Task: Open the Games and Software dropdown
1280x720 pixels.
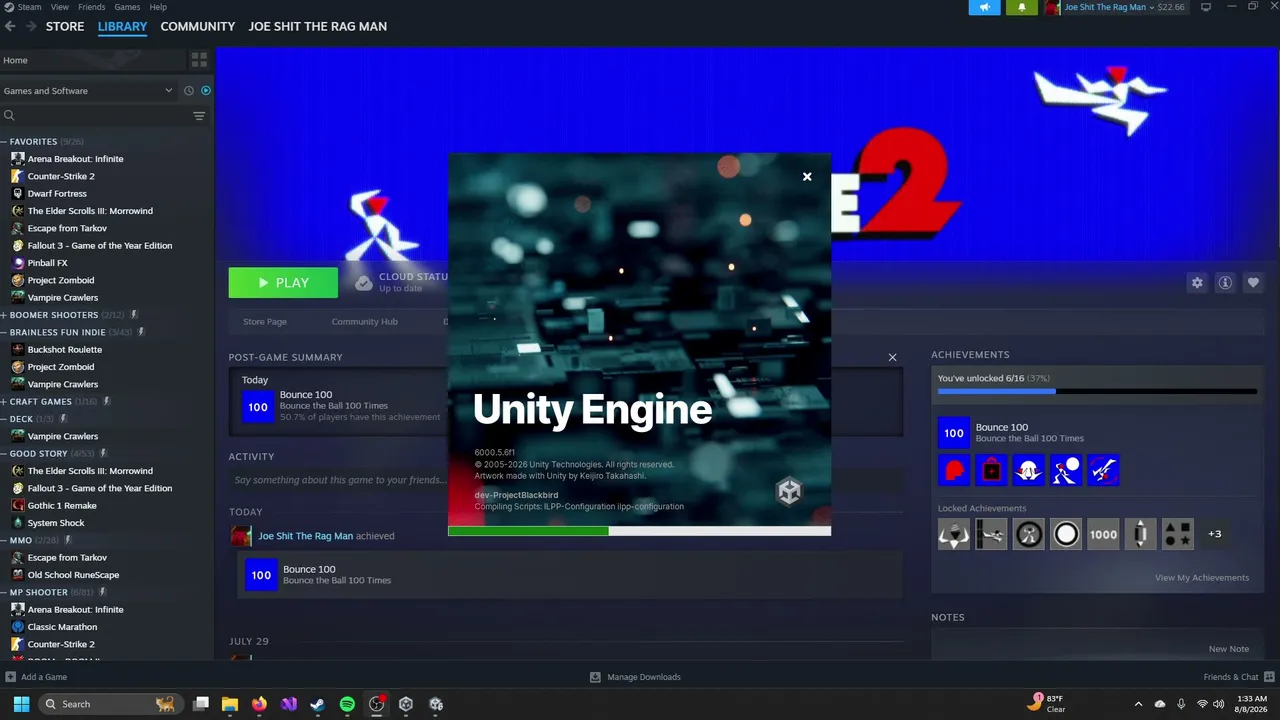Action: tap(88, 91)
